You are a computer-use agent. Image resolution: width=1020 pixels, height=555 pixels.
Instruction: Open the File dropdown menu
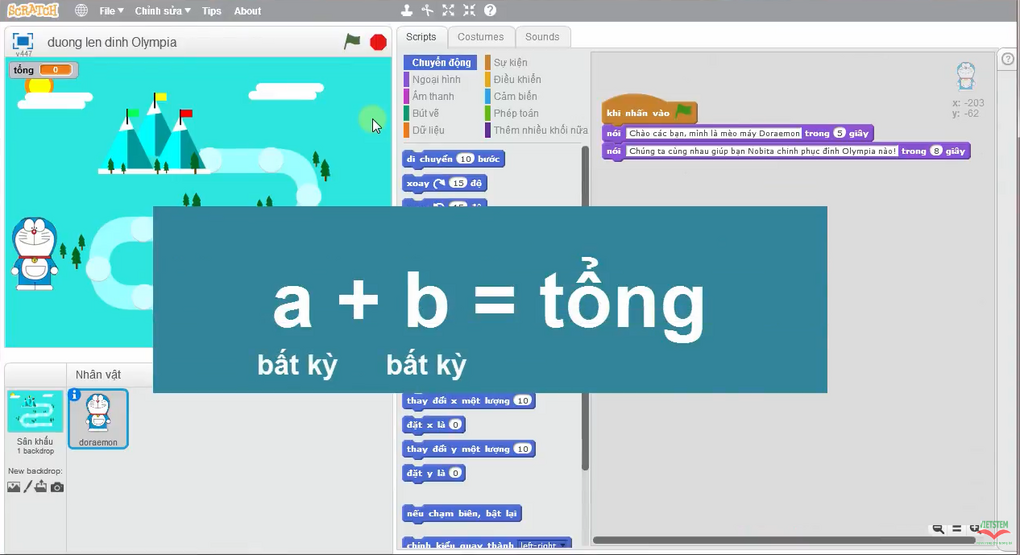[111, 11]
